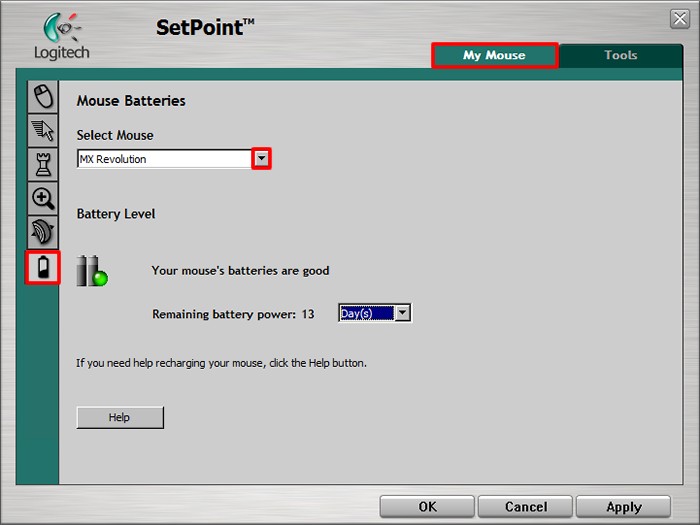Click the Cancel button

(x=525, y=507)
